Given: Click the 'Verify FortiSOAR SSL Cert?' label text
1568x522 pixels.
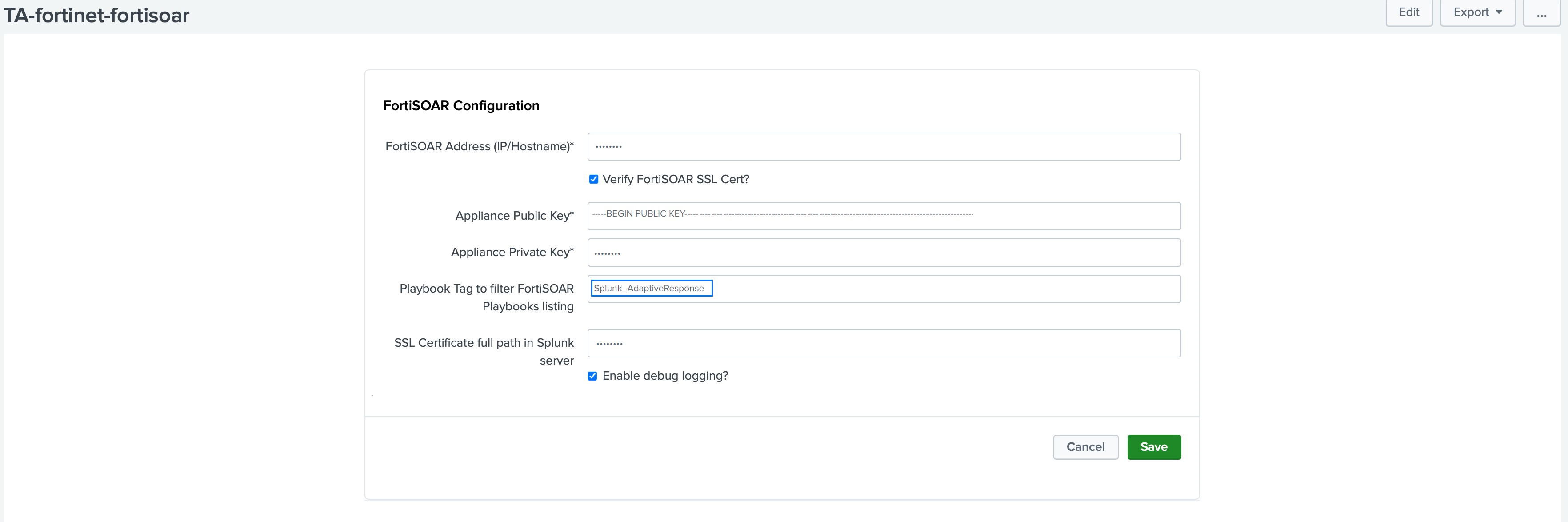Looking at the screenshot, I should tap(676, 179).
